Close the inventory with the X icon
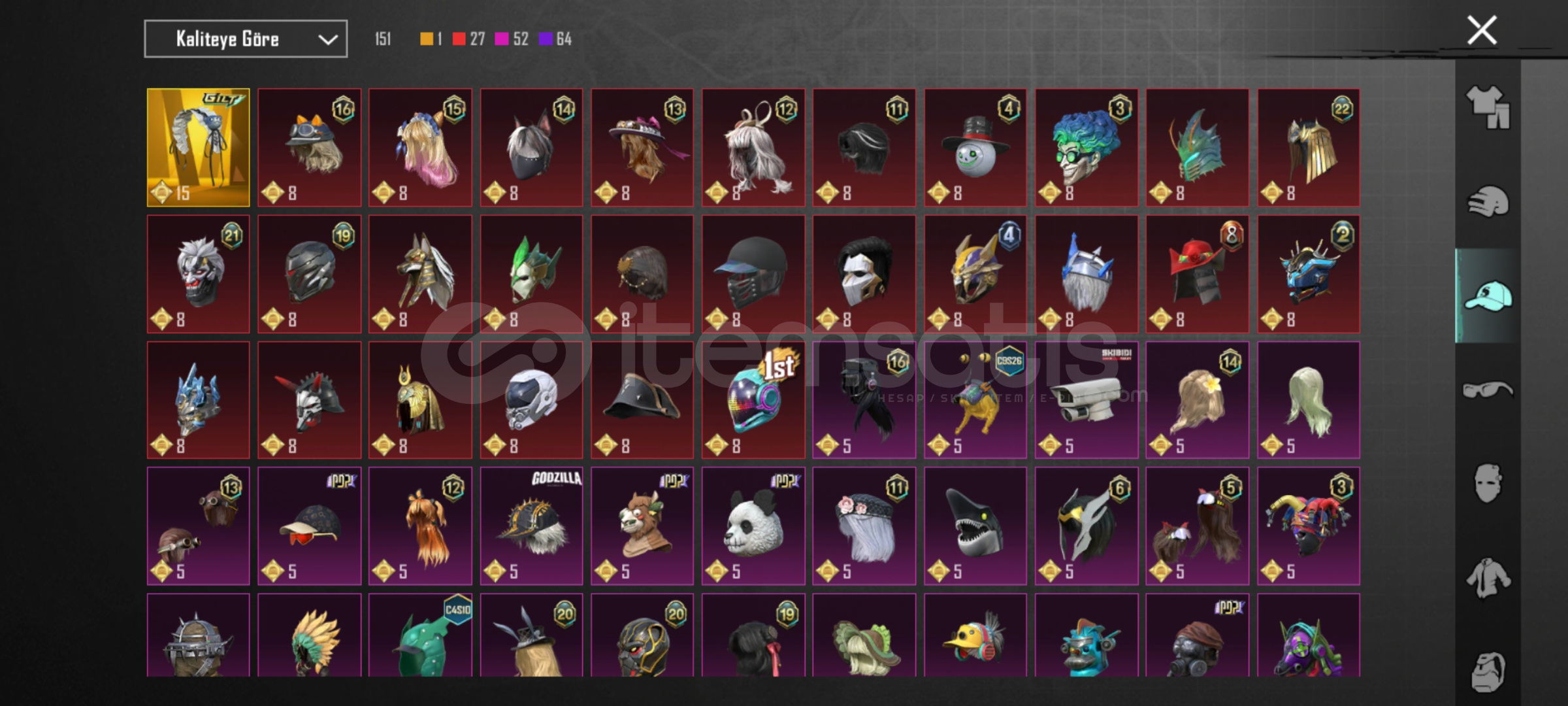This screenshot has width=1568, height=706. point(1482,30)
